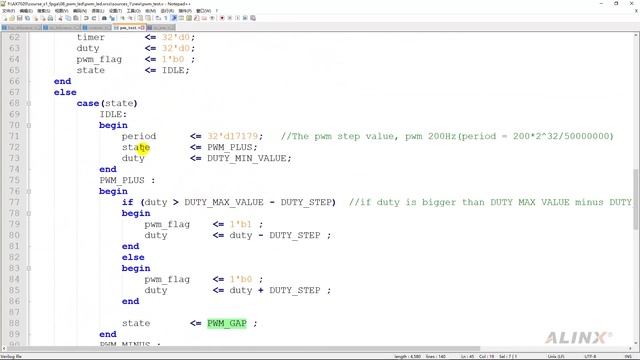This screenshot has width=640, height=360.
Task: Open the 语言(L) Language menu
Action: click(x=98, y=11)
